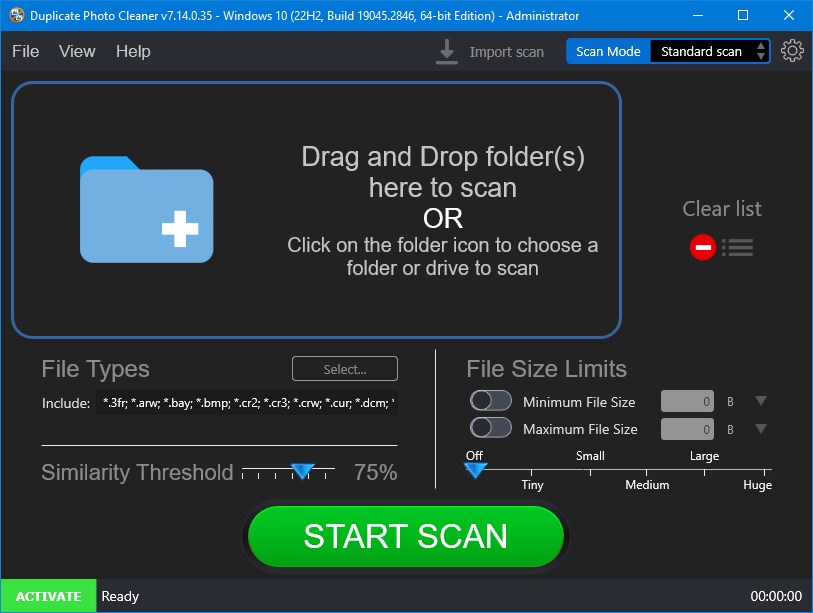Viewport: 813px width, 613px height.
Task: Click the ACTIVATE button
Action: (47, 595)
